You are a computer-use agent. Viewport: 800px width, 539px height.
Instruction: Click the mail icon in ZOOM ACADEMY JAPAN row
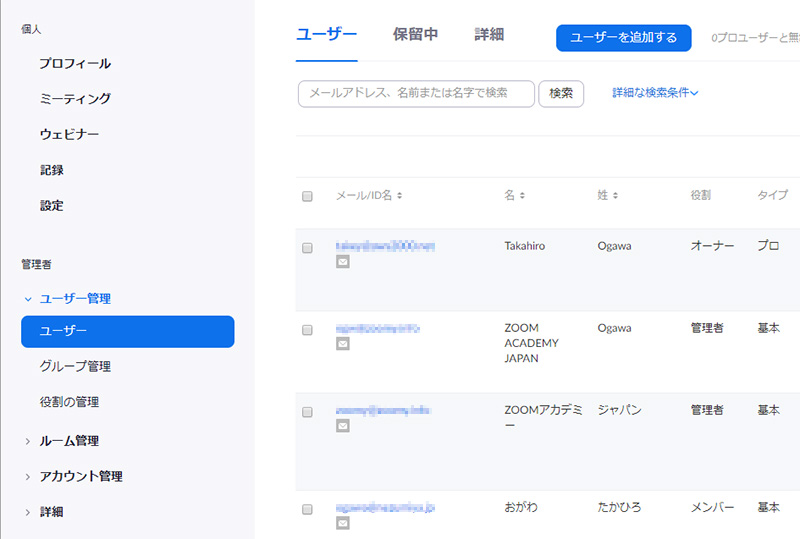coord(342,344)
